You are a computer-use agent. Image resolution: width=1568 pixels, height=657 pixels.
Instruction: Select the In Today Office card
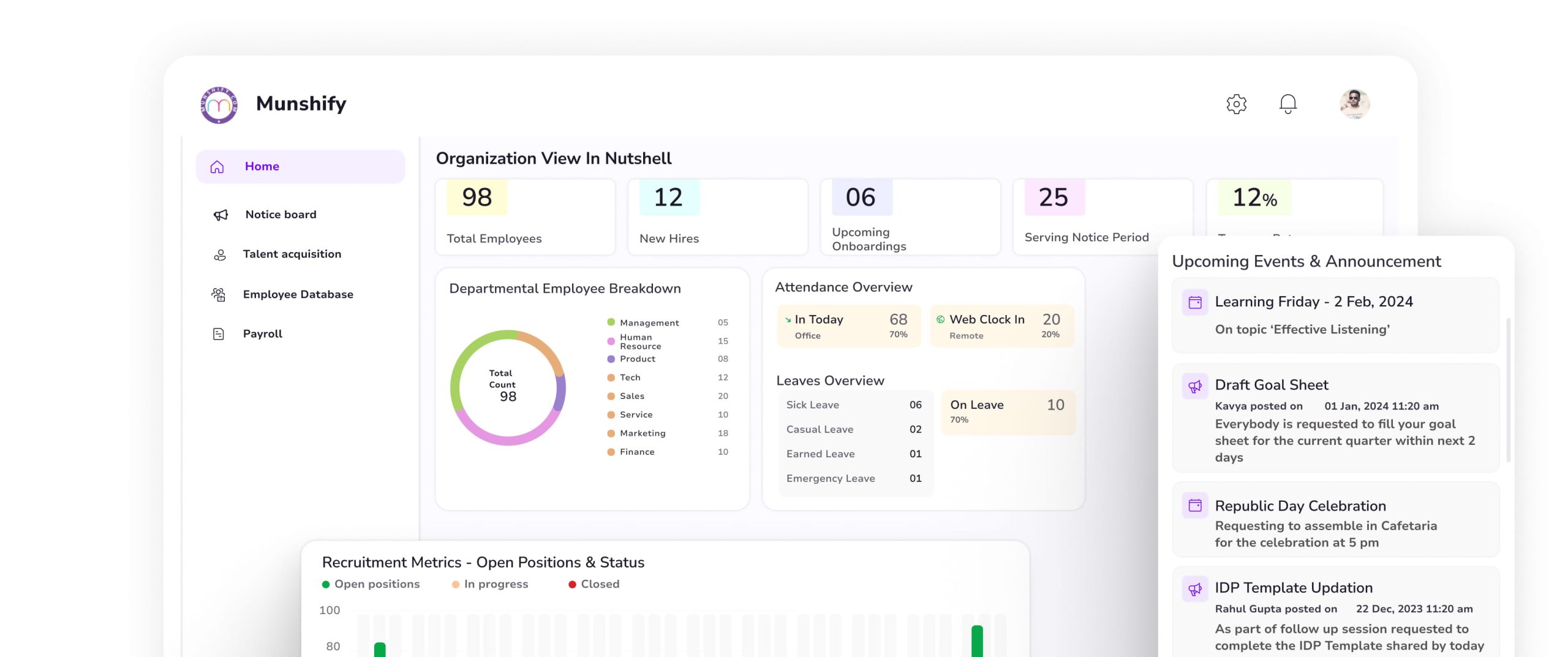click(848, 326)
